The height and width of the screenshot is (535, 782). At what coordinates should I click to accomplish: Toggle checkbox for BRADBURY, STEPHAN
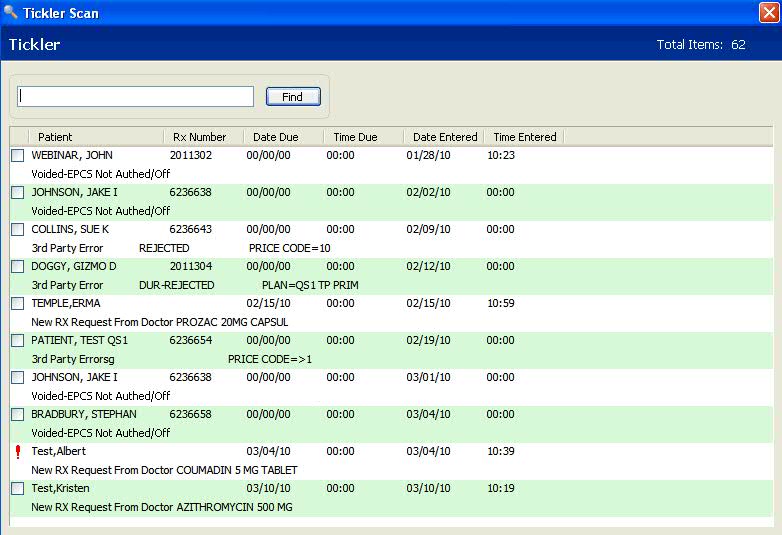(x=18, y=415)
